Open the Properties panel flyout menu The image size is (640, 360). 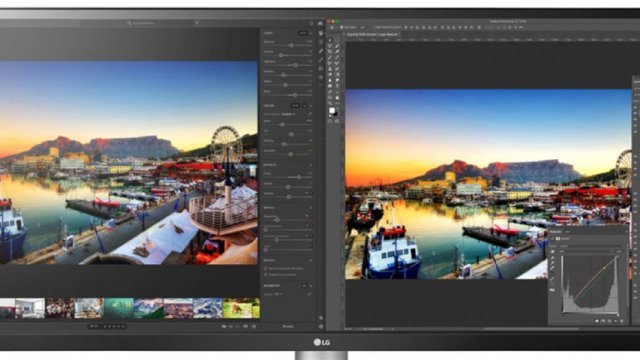[x=627, y=231]
